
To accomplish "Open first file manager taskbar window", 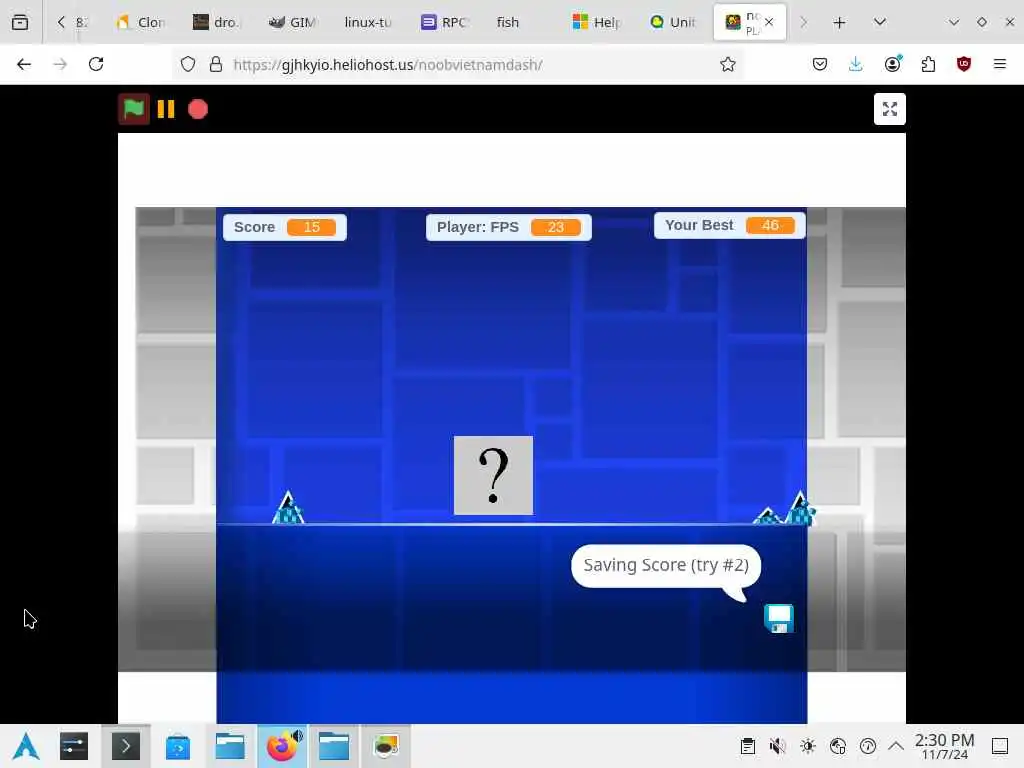I will (x=230, y=746).
